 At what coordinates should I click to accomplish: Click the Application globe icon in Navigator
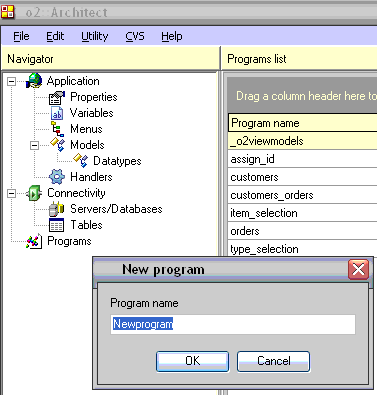pos(34,81)
